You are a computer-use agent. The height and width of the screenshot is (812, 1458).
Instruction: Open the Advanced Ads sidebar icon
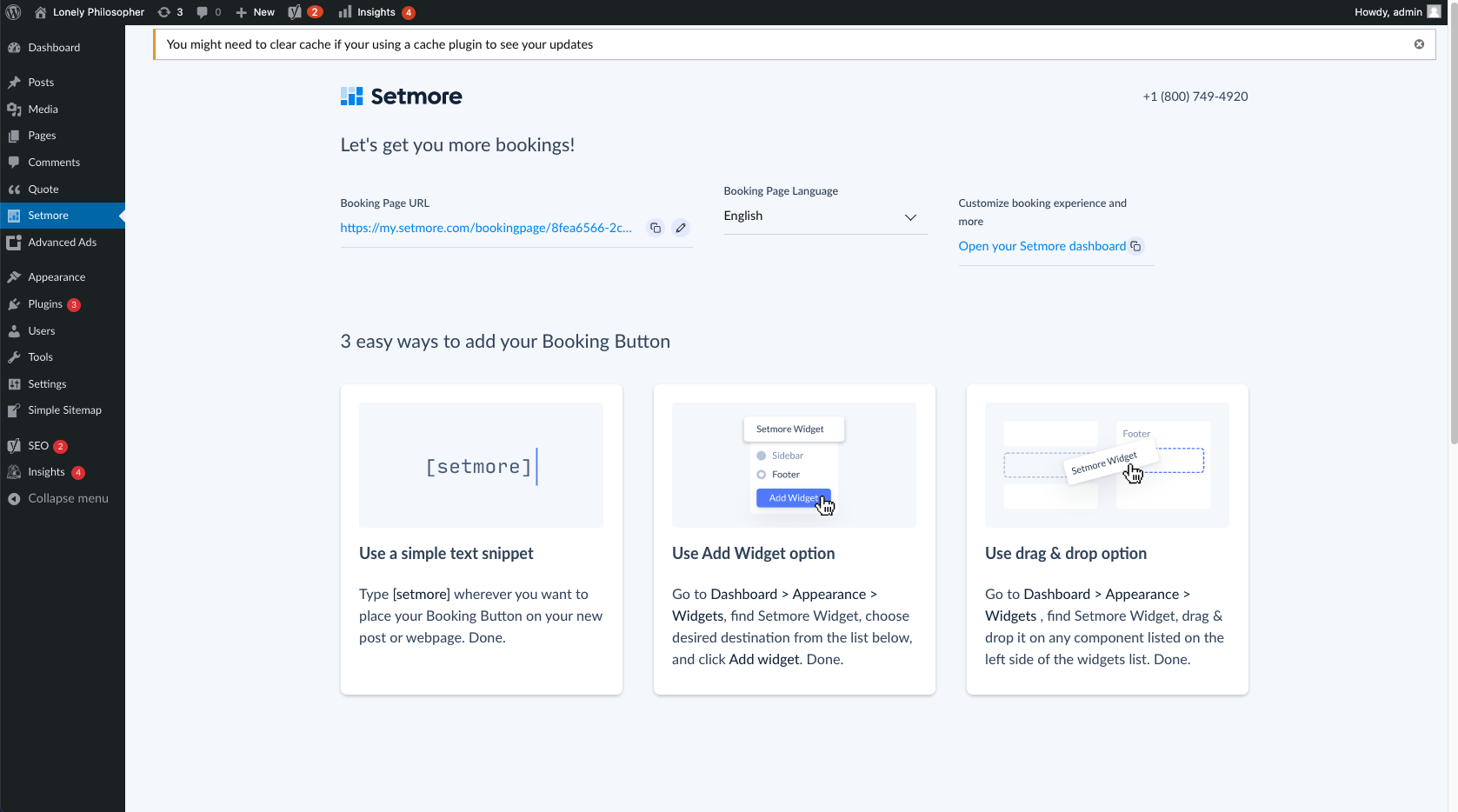pos(14,243)
